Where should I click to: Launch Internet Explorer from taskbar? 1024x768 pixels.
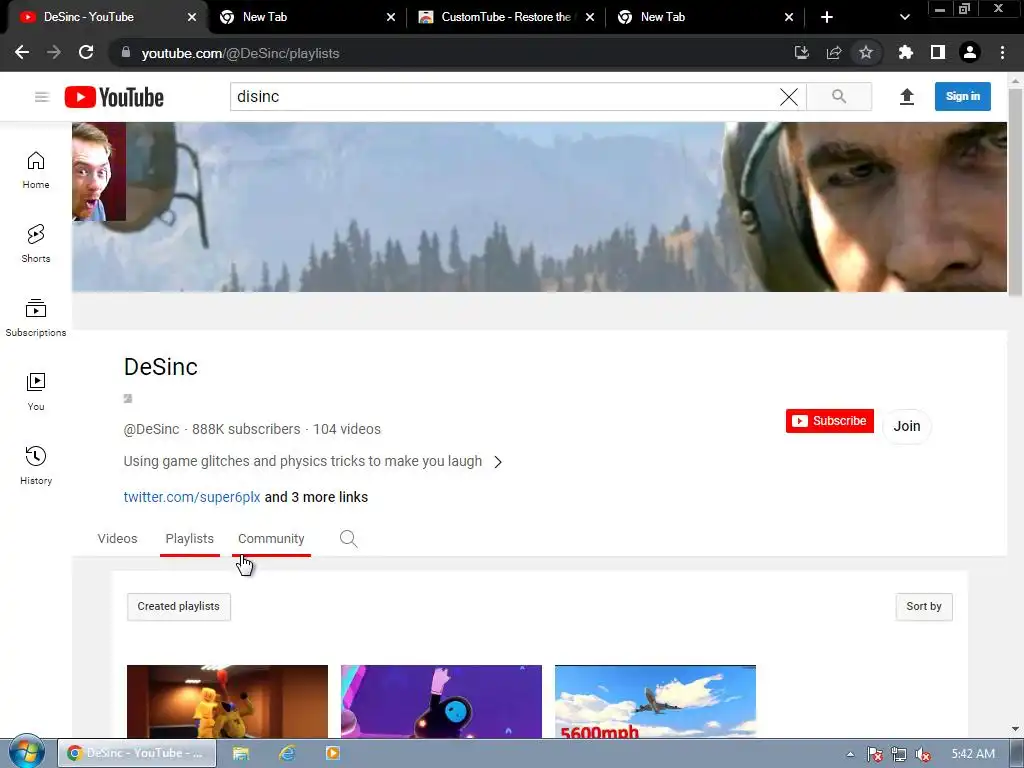tap(287, 754)
